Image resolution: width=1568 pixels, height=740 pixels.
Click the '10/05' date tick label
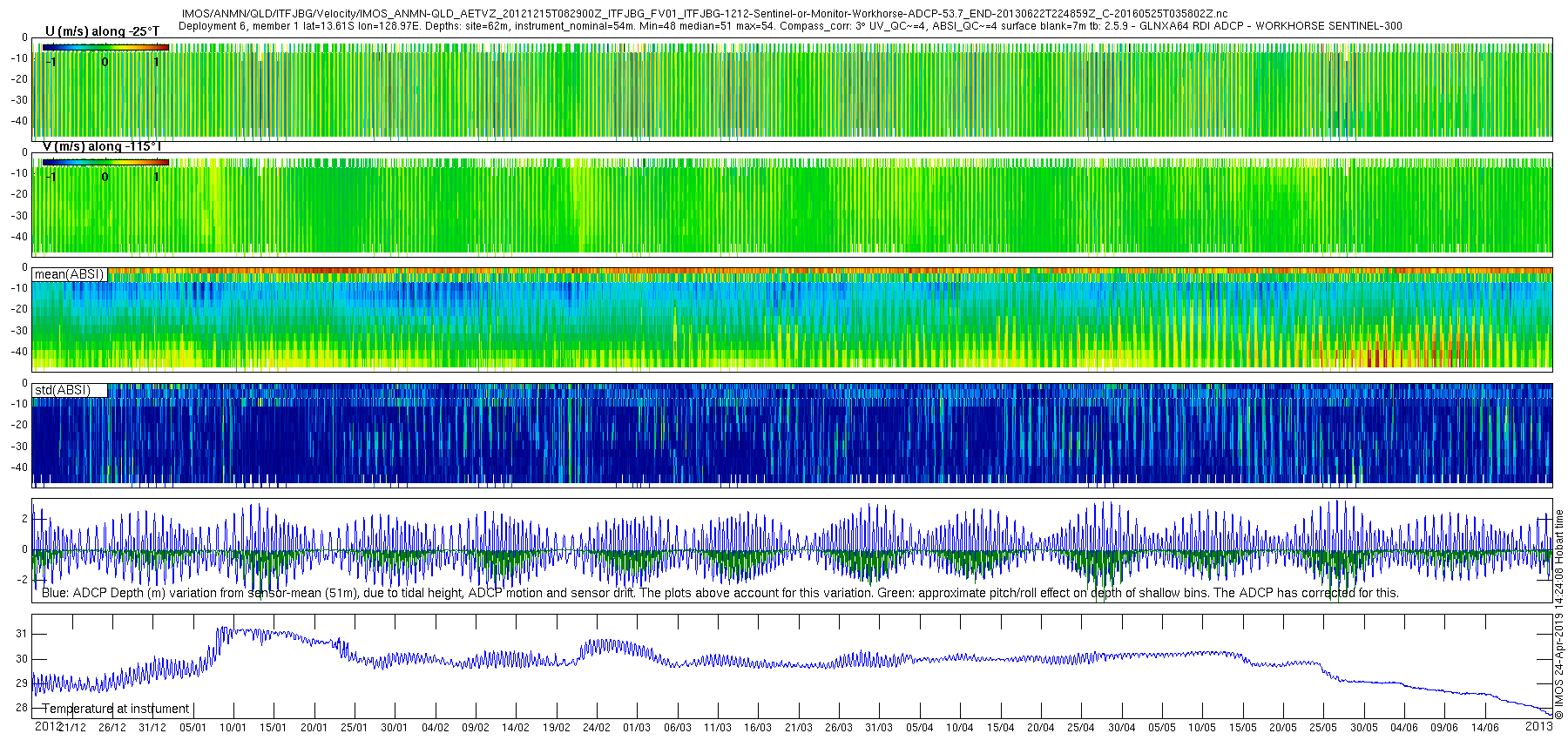[x=1202, y=728]
